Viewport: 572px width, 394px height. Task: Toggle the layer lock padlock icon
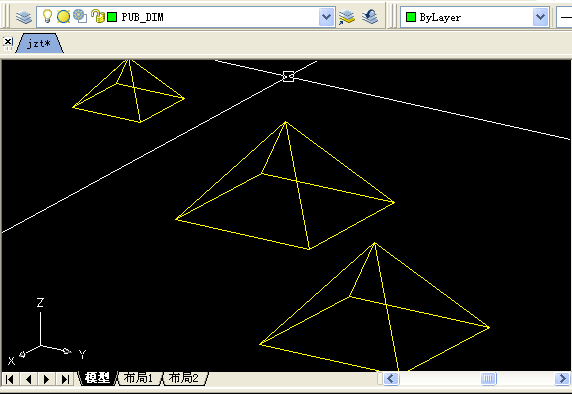pos(97,16)
